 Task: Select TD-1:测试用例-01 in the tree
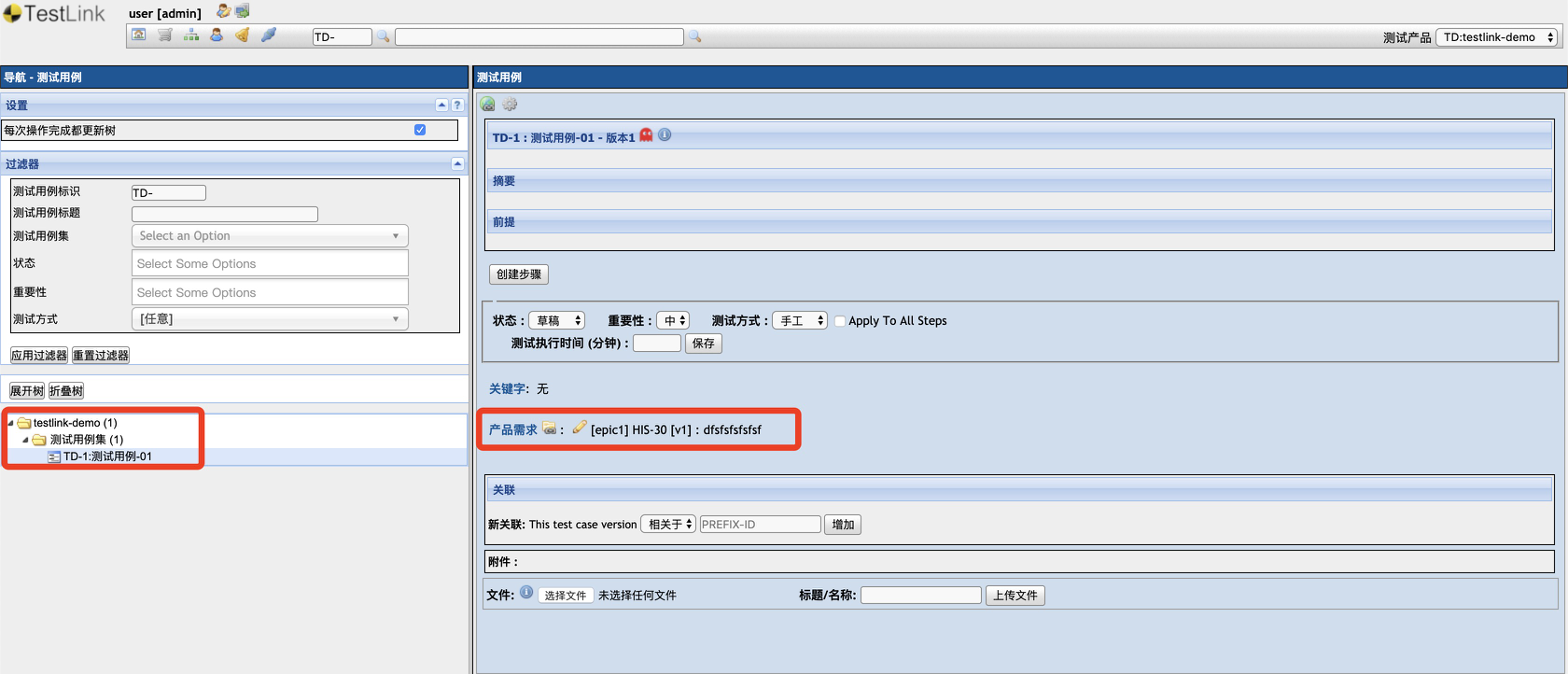pyautogui.click(x=107, y=456)
